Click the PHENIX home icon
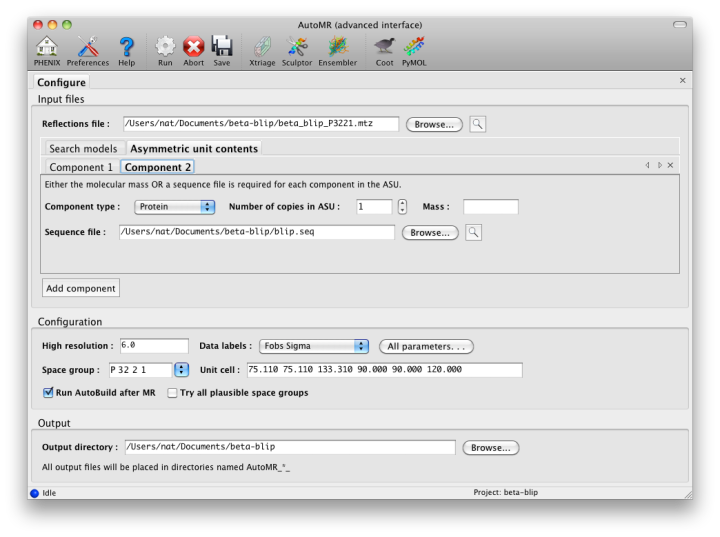Screen dimensions: 720x537 point(46,47)
